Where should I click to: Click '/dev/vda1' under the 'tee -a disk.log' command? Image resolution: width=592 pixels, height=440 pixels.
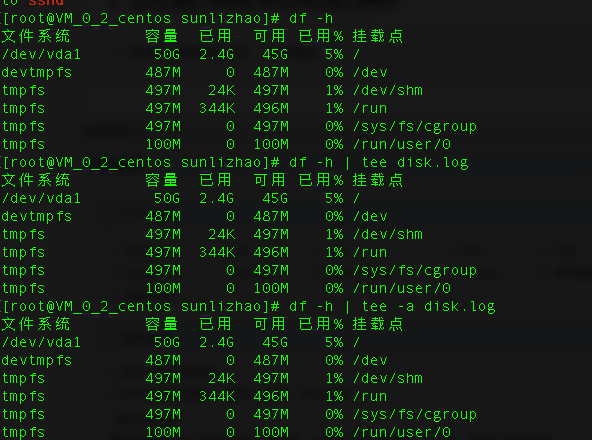click(x=42, y=343)
